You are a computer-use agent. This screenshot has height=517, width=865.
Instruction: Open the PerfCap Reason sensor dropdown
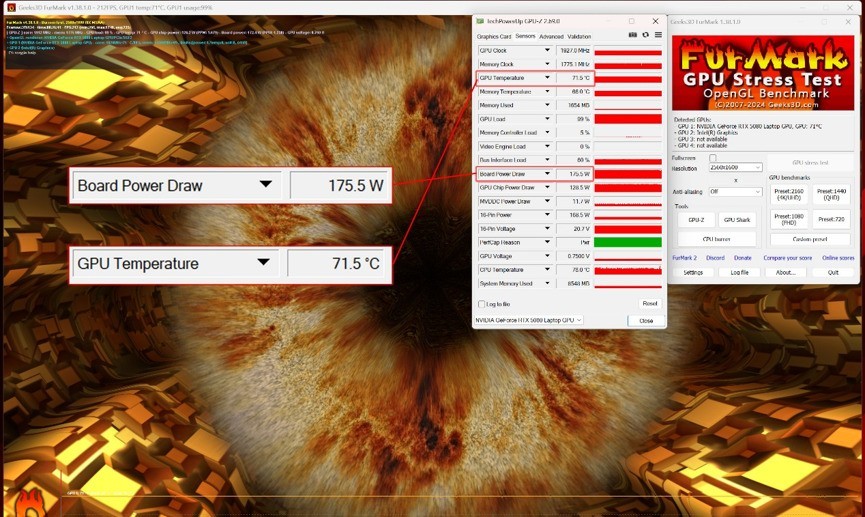point(547,242)
